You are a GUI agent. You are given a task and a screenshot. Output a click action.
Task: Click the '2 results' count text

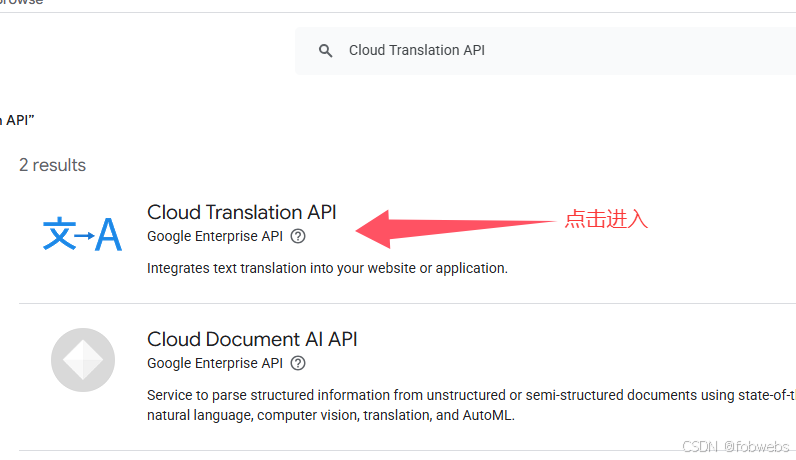(53, 165)
